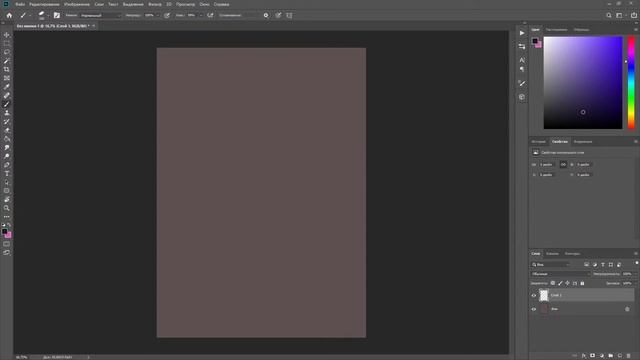The width and height of the screenshot is (640, 360).
Task: Open the layer blend mode dropdown
Action: tap(560, 274)
